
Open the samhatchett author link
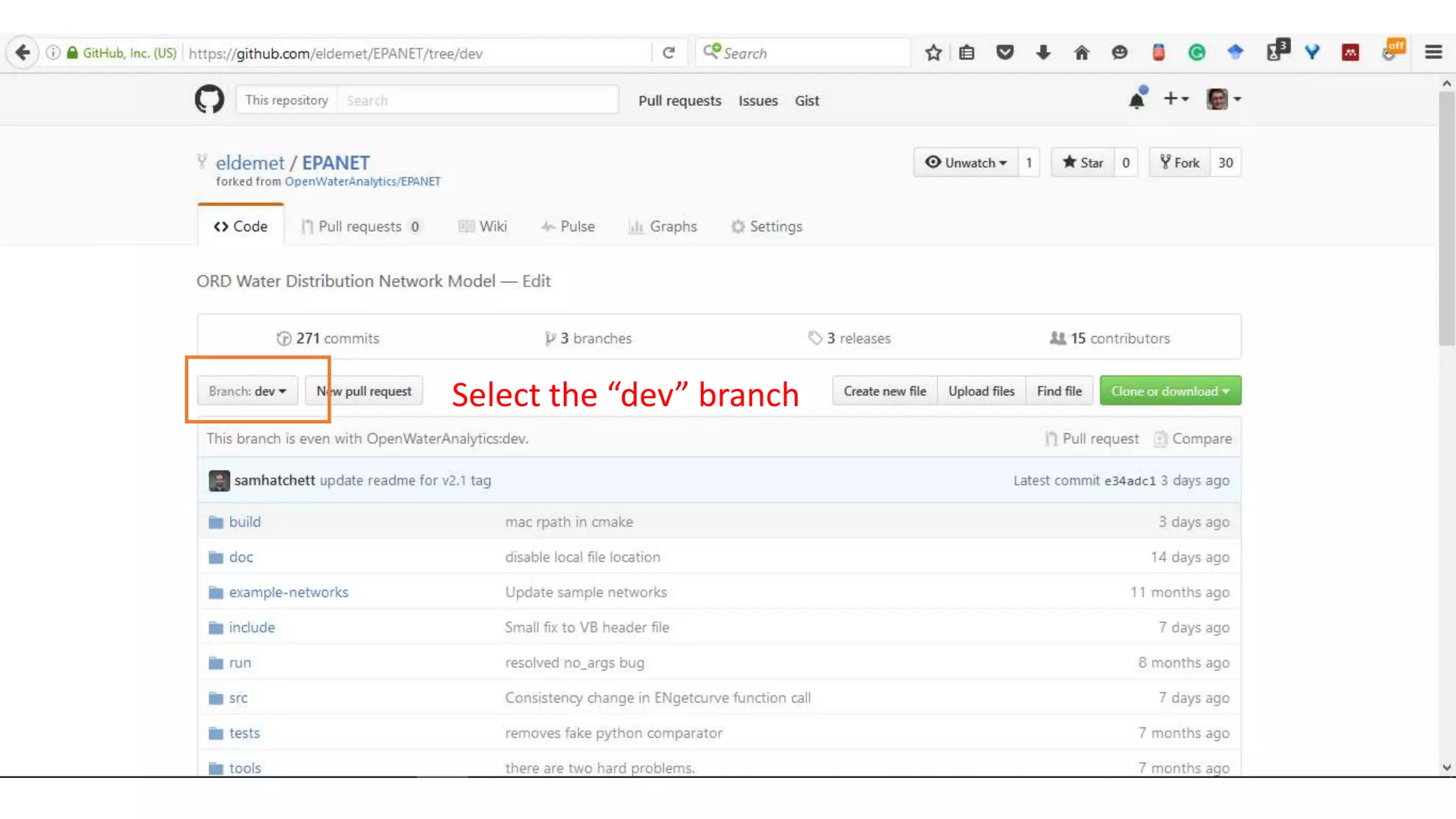(274, 481)
